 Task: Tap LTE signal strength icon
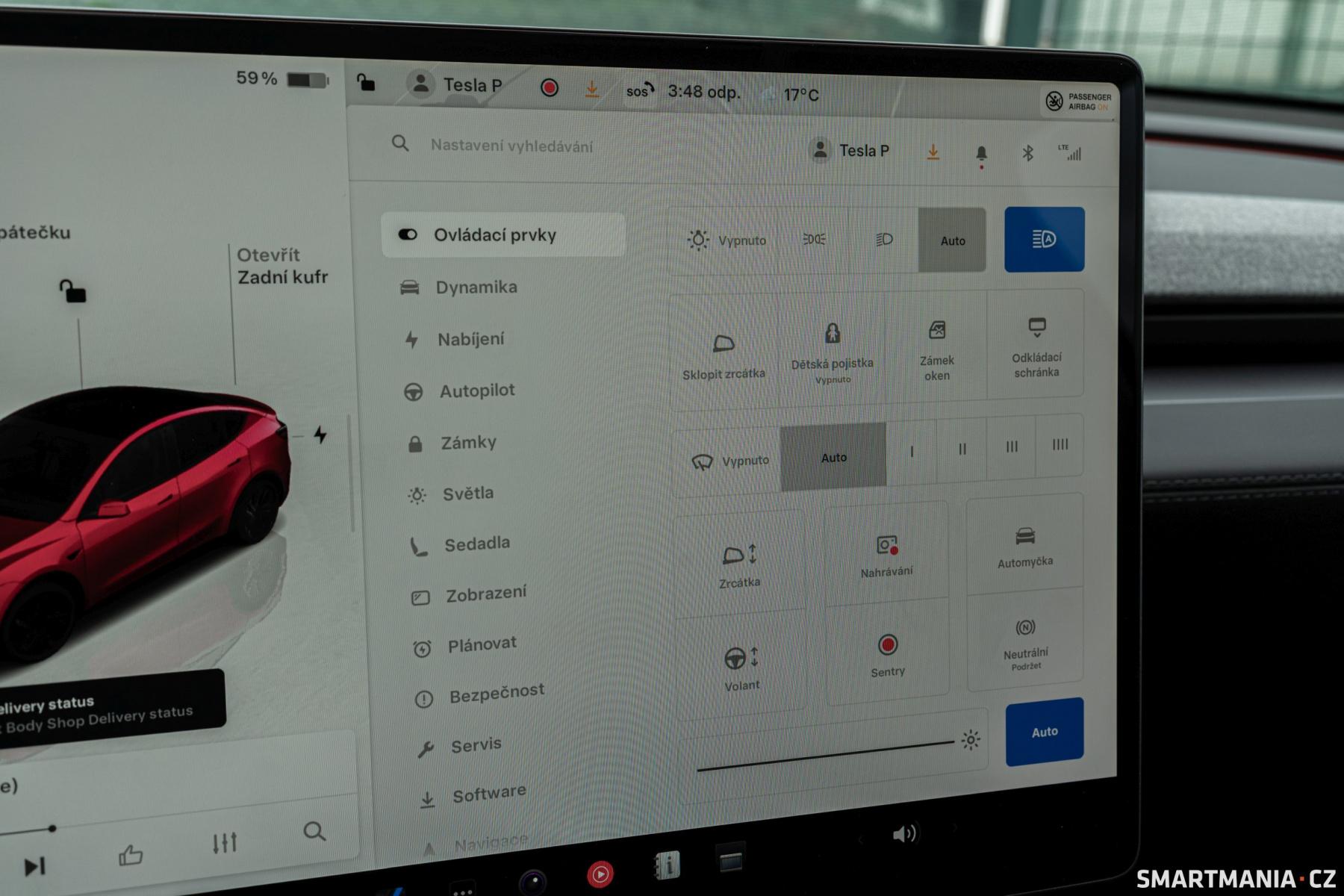[x=1070, y=152]
